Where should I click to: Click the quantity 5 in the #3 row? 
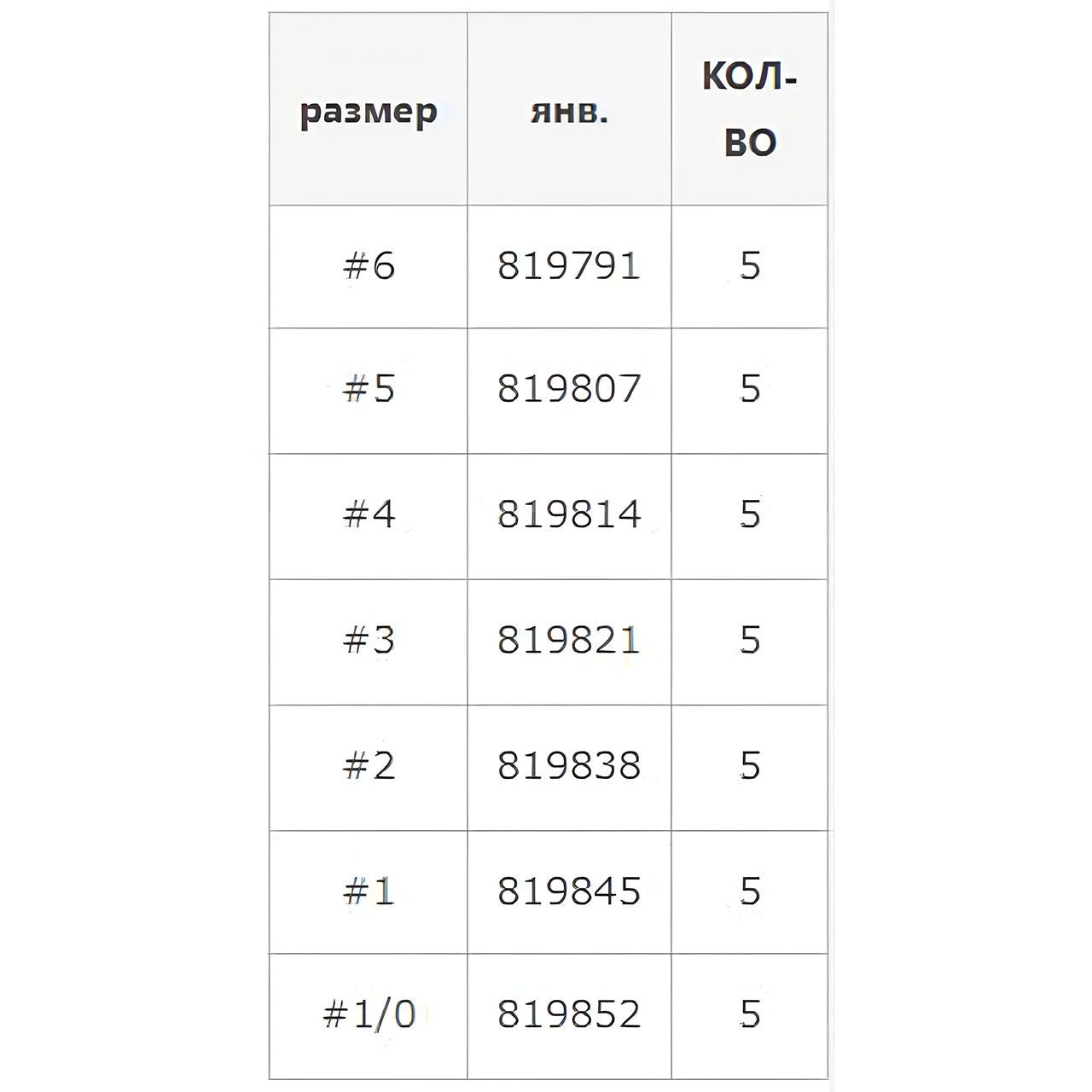(750, 641)
